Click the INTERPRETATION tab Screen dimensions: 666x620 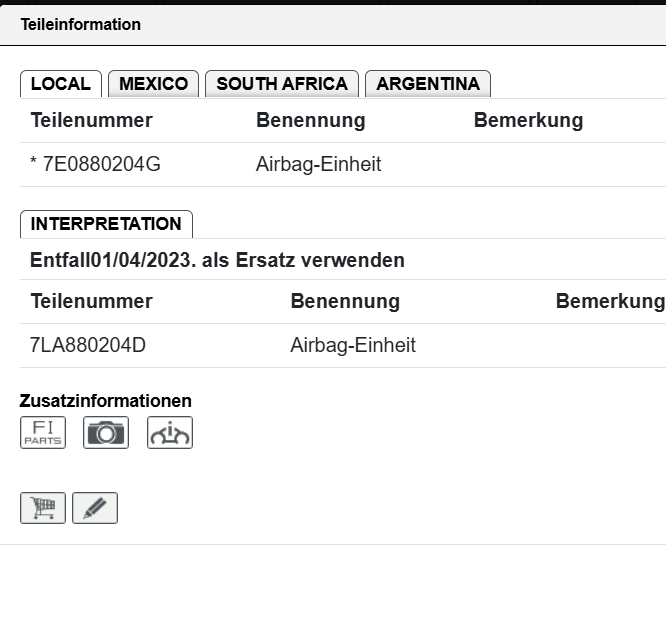tap(106, 224)
